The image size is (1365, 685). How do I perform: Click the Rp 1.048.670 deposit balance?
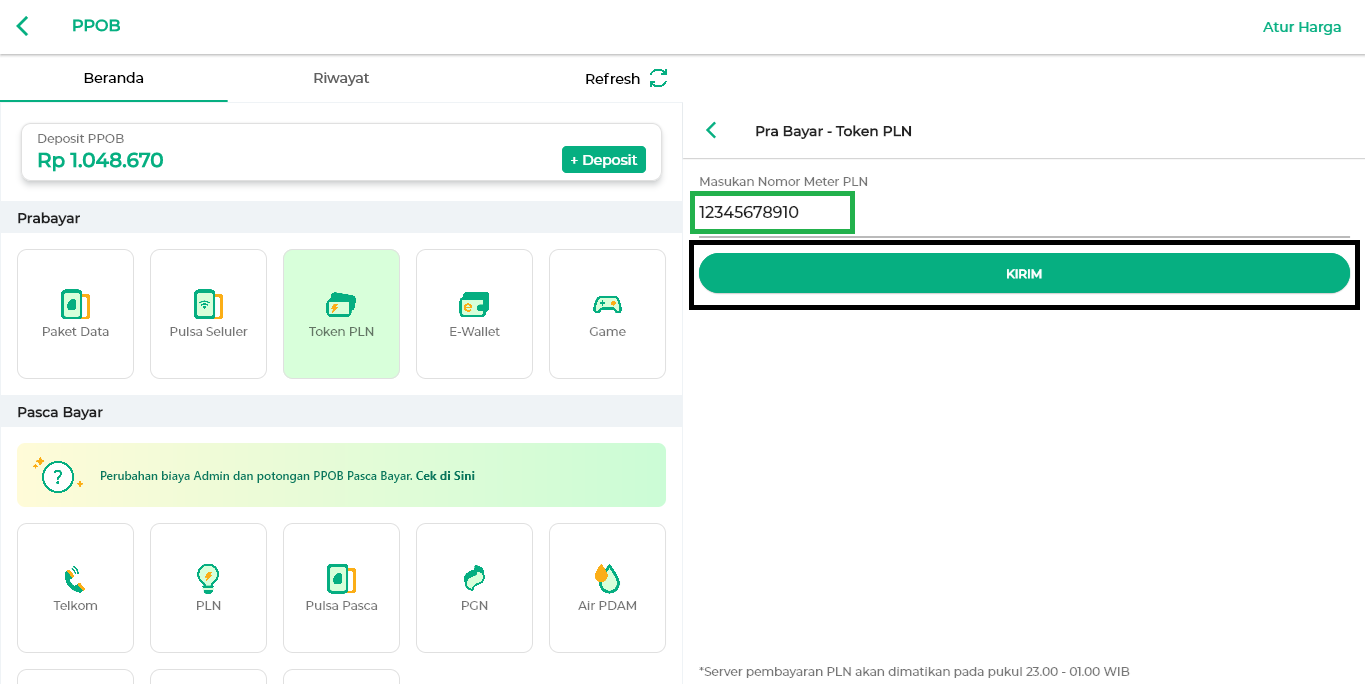point(100,160)
